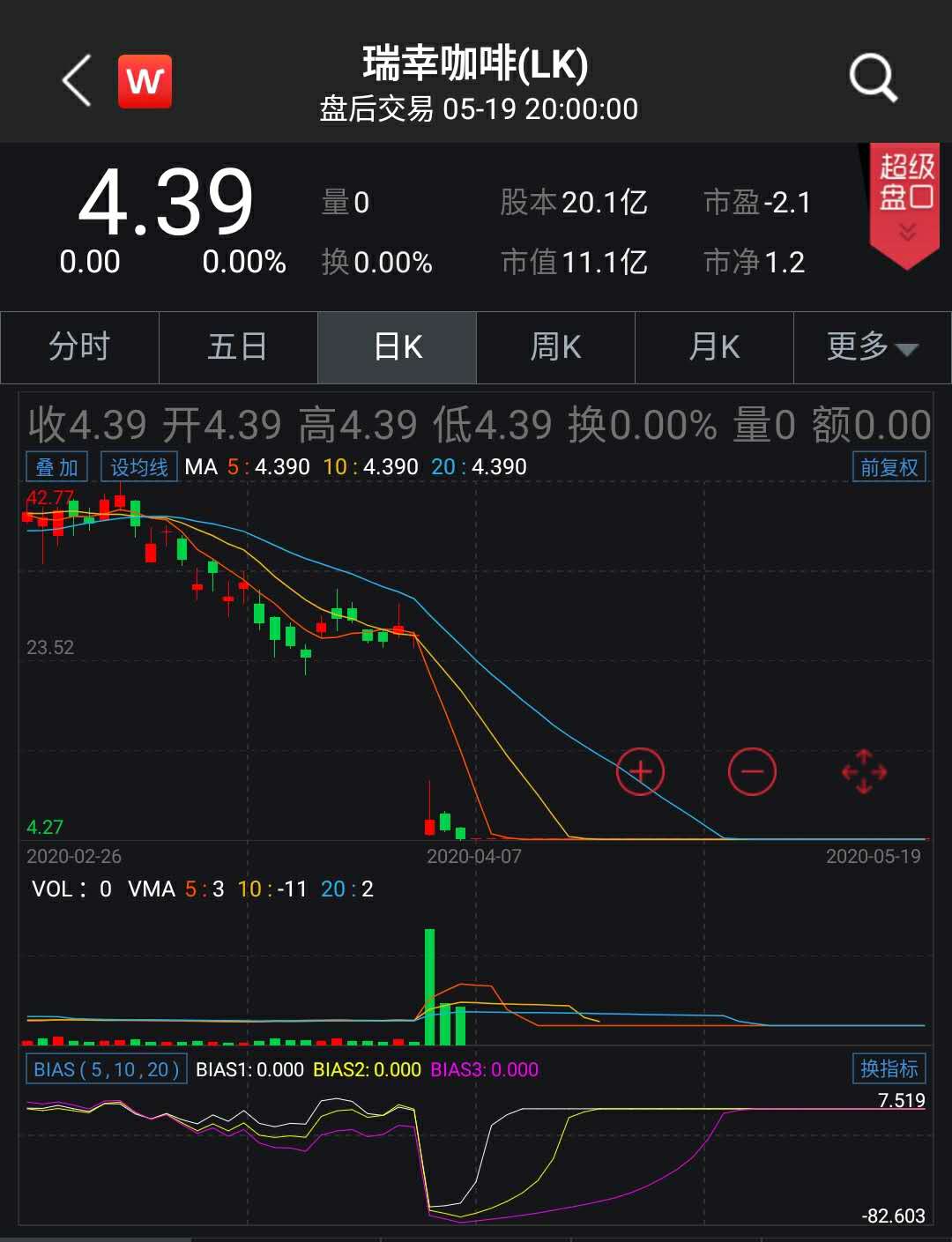This screenshot has width=952, height=1242.
Task: Open the red W app logo
Action: [145, 81]
